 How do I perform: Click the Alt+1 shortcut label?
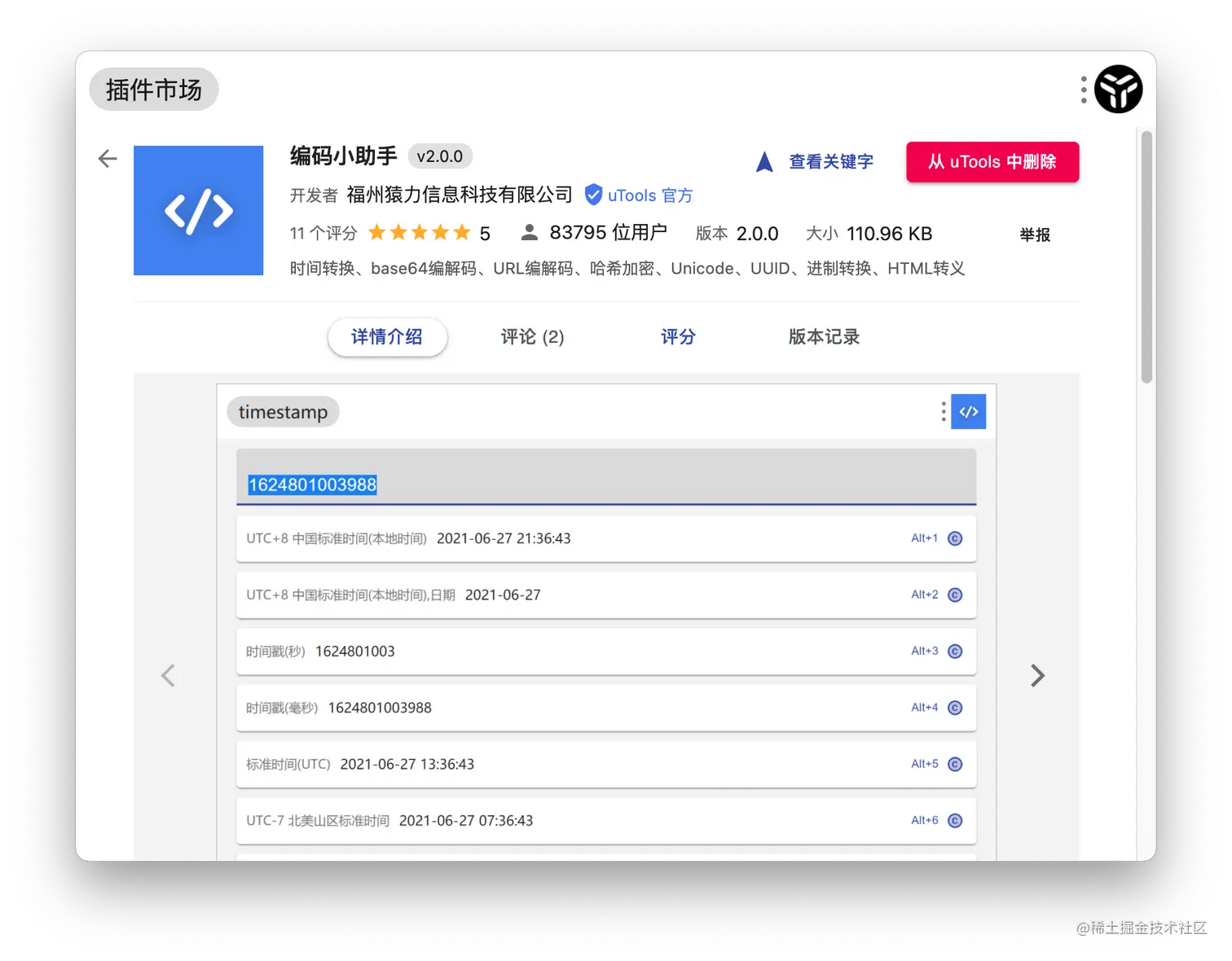[x=924, y=538]
